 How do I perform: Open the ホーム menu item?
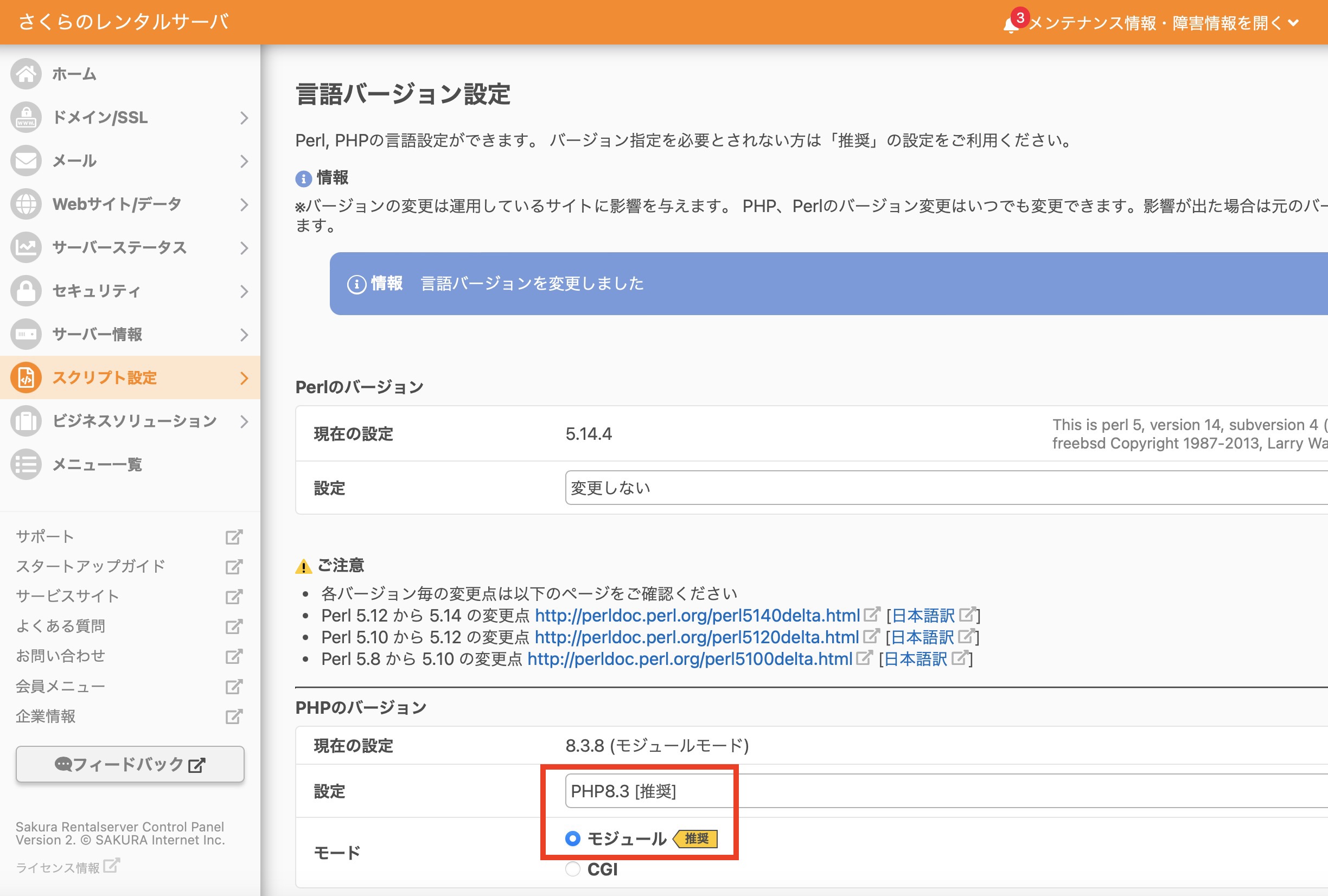point(130,74)
